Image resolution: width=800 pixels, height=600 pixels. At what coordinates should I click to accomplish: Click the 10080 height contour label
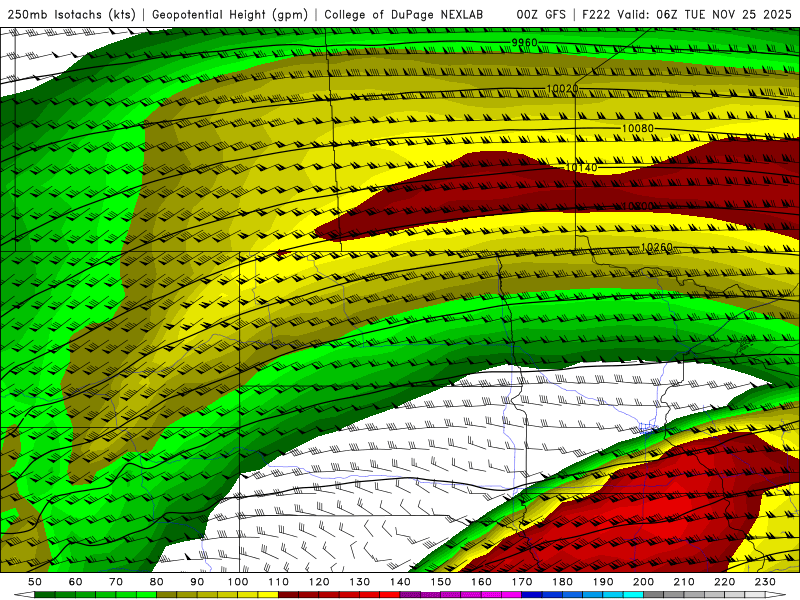point(638,128)
